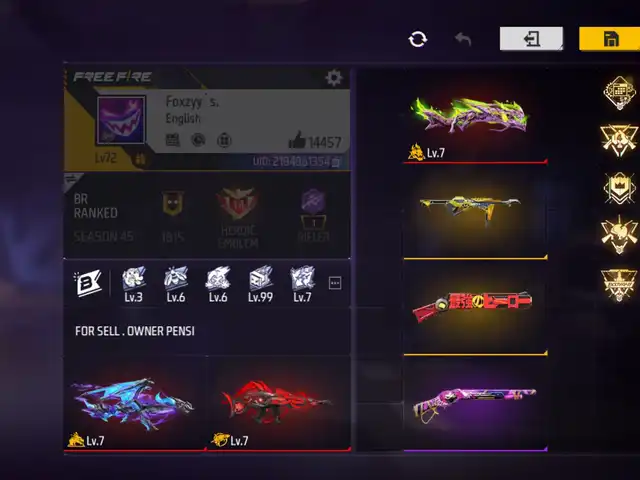640x480 pixels.
Task: Select the Lv.3 pet skill icon
Action: point(133,284)
